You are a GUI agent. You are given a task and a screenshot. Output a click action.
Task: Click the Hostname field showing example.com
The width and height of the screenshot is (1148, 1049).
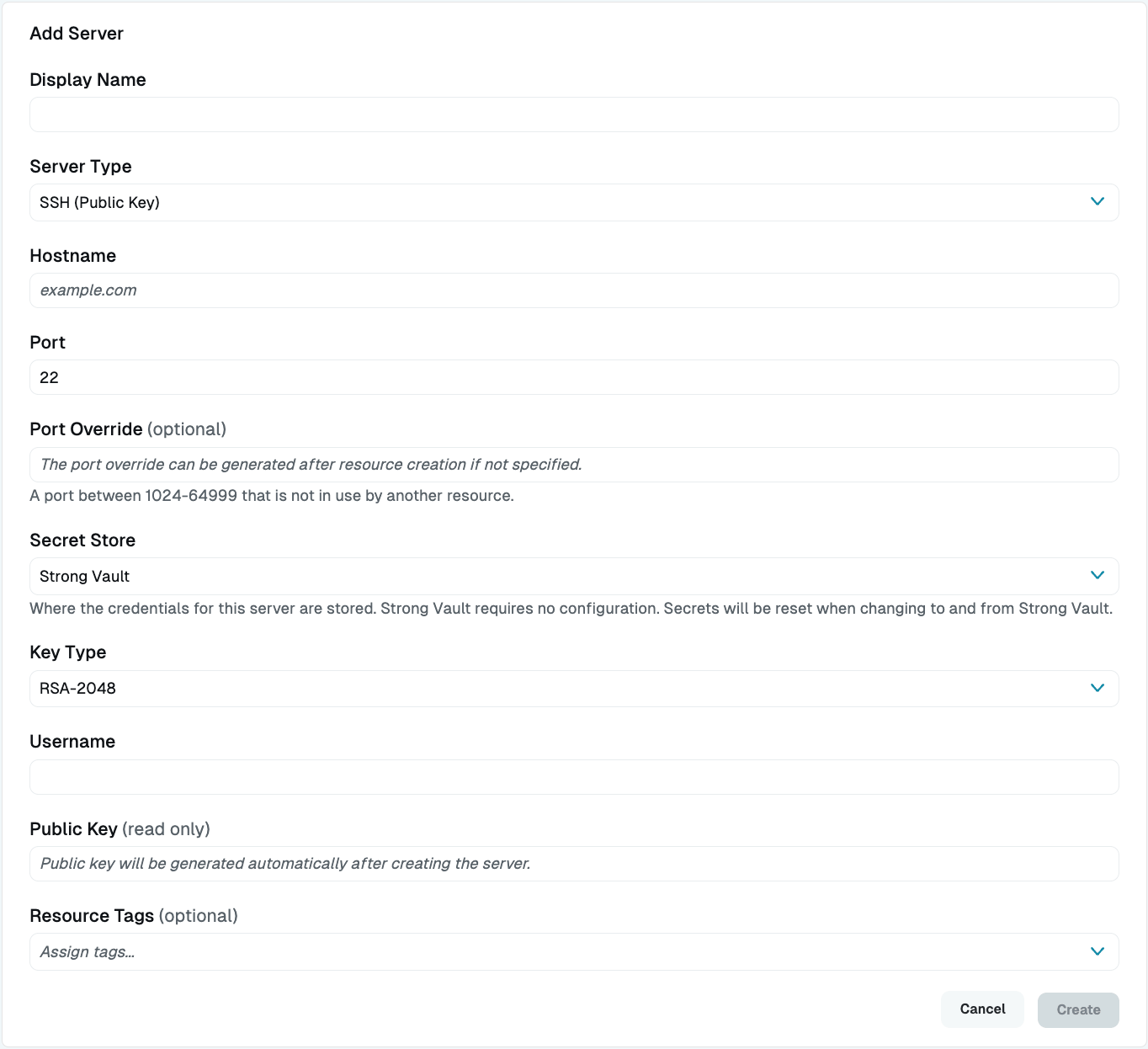pyautogui.click(x=574, y=290)
